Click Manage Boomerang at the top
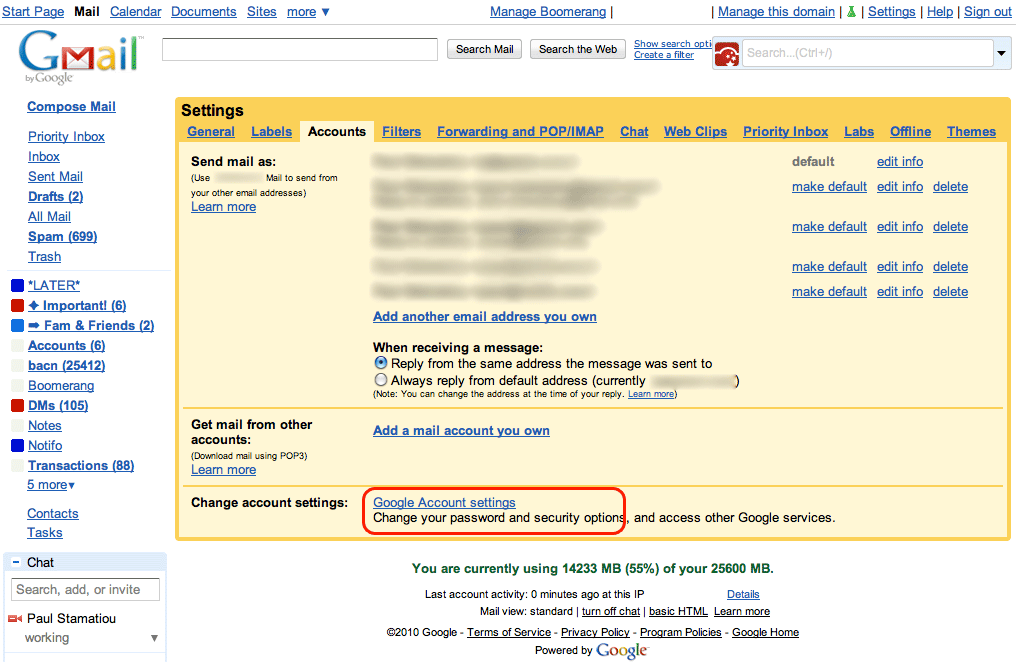 548,12
